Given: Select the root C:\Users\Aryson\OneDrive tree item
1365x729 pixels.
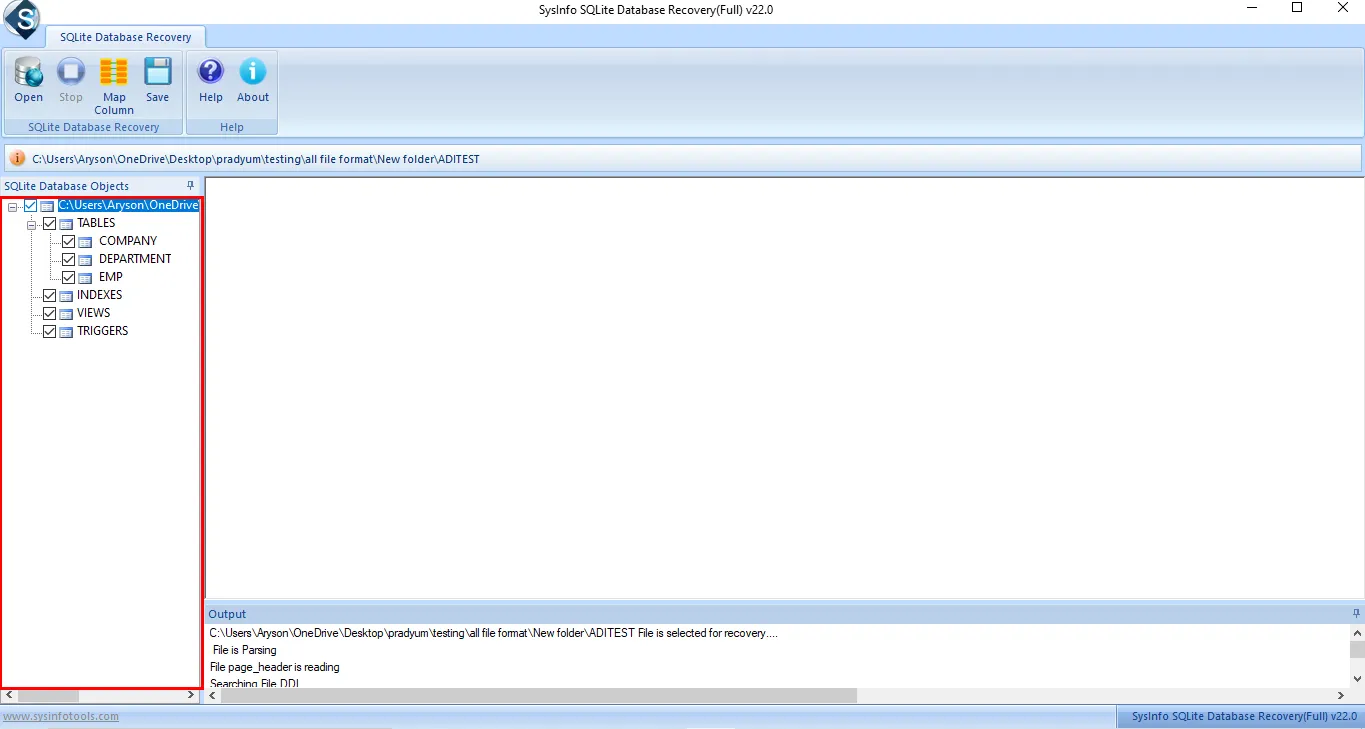Looking at the screenshot, I should [128, 205].
